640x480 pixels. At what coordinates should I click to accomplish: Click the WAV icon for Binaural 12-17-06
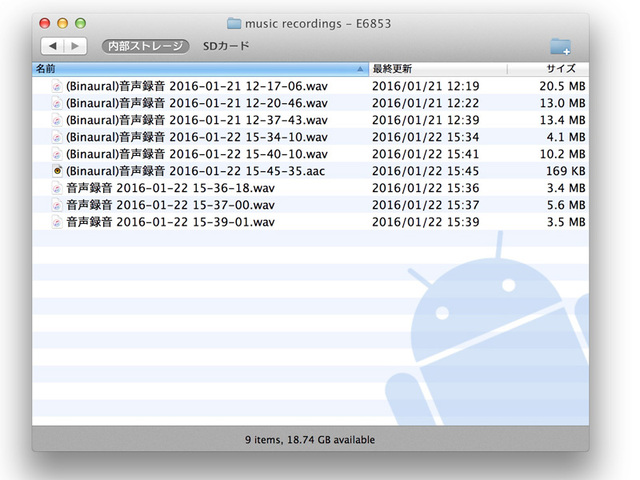point(57,86)
